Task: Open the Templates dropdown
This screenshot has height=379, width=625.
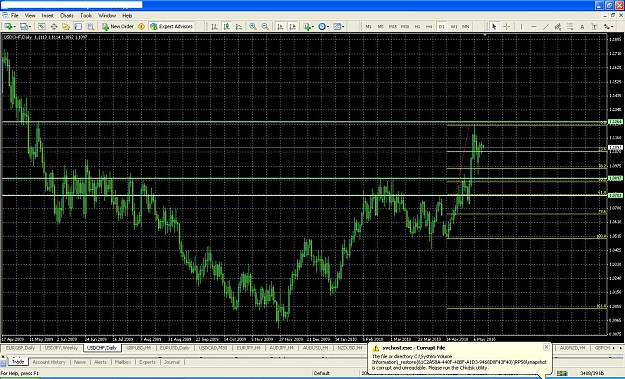Action: (x=339, y=26)
